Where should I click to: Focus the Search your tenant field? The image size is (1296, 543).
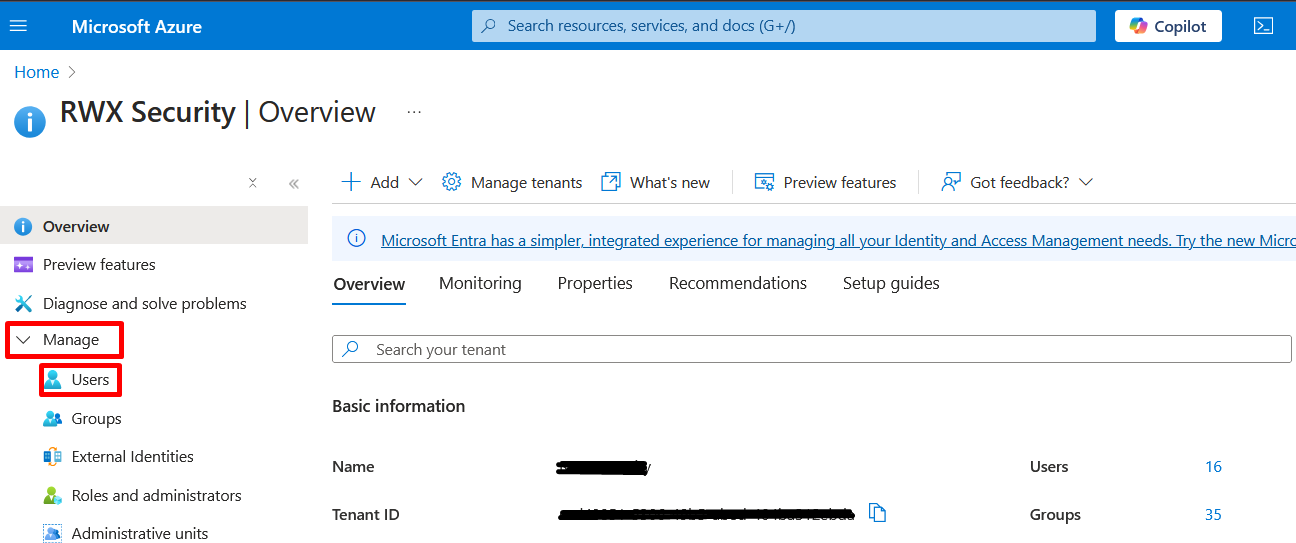(812, 349)
